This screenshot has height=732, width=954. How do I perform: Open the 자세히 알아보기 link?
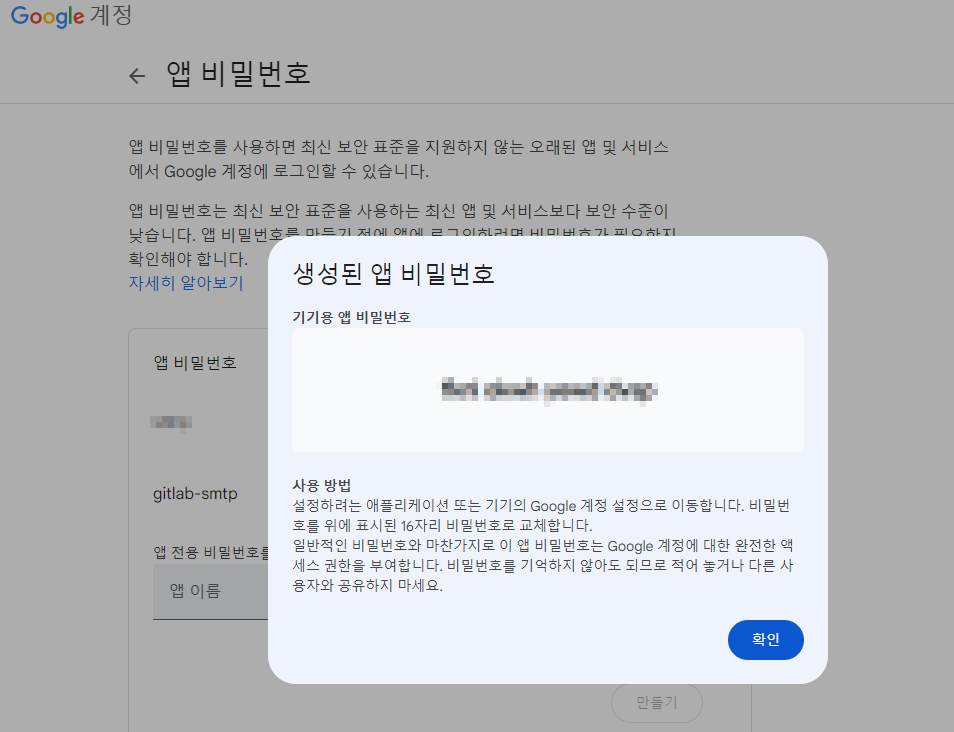click(186, 283)
